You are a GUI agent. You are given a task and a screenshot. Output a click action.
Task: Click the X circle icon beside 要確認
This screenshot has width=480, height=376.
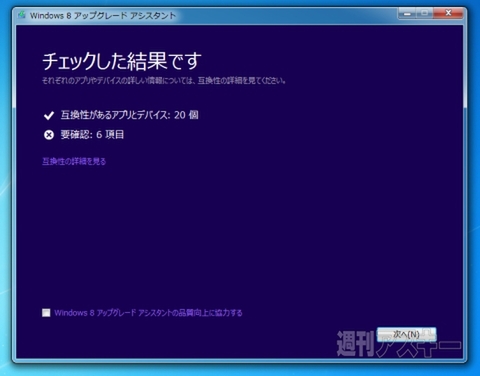click(x=49, y=135)
